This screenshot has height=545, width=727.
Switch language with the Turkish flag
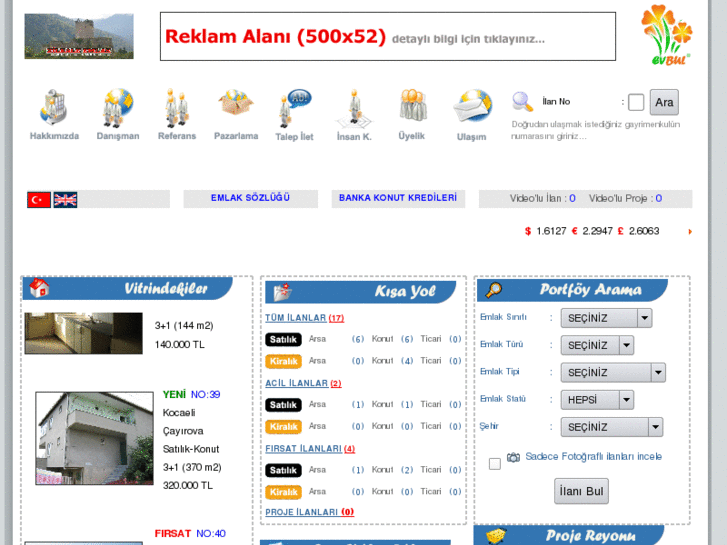[x=39, y=200]
